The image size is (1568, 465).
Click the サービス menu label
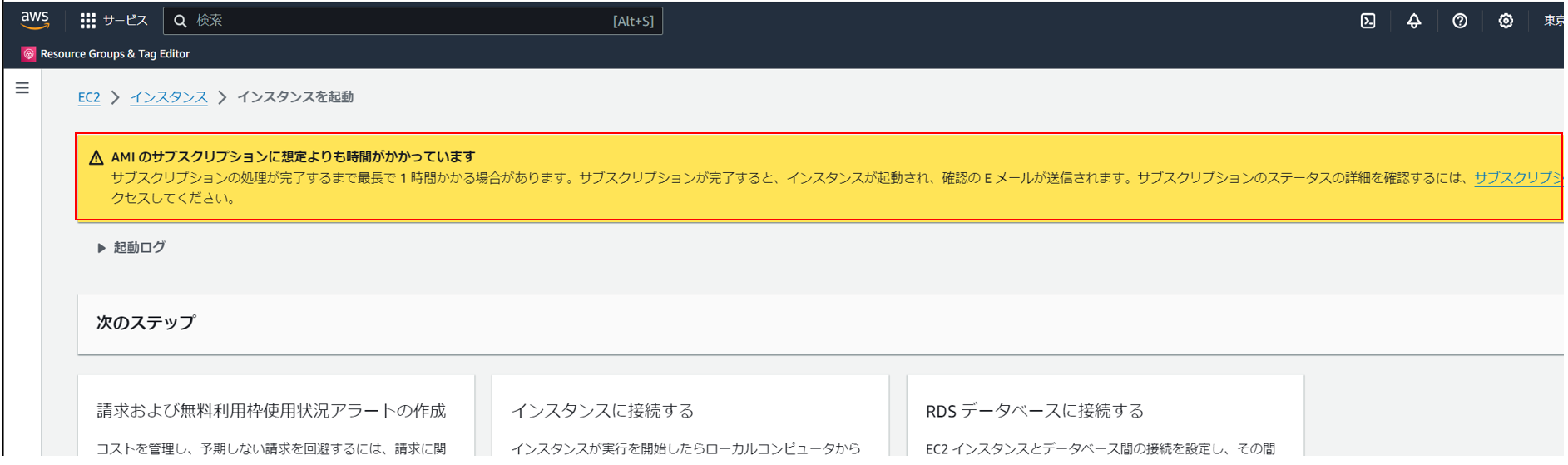tap(125, 21)
